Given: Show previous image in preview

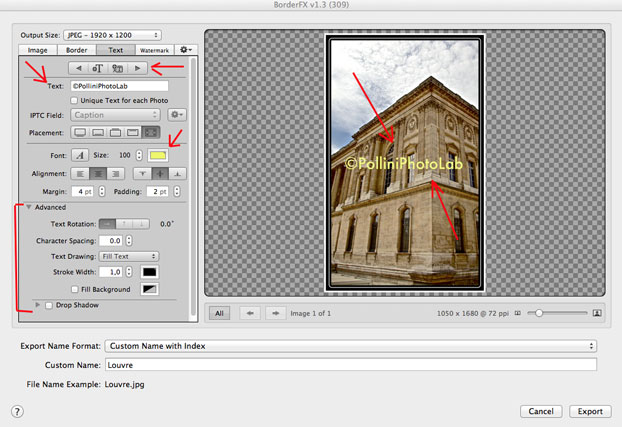Looking at the screenshot, I should tap(250, 313).
